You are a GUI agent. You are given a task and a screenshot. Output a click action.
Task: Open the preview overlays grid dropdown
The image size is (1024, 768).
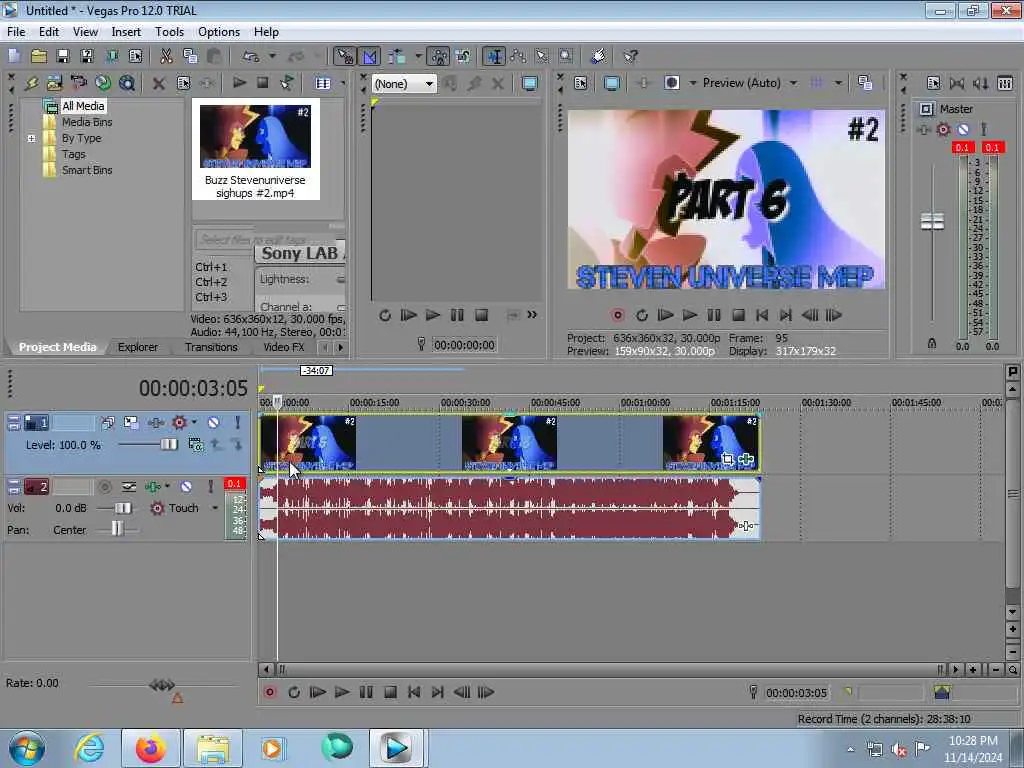pos(837,83)
